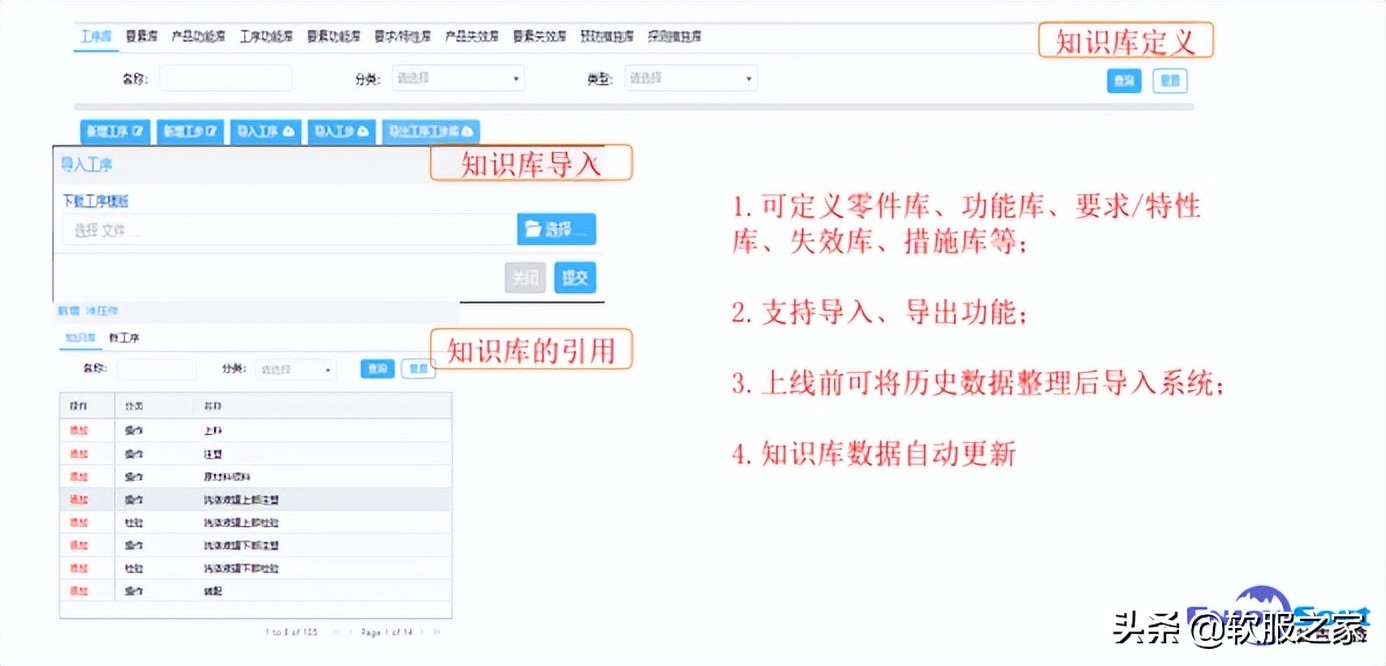Open the 分类 dropdown in the top filter bar

tap(458, 78)
